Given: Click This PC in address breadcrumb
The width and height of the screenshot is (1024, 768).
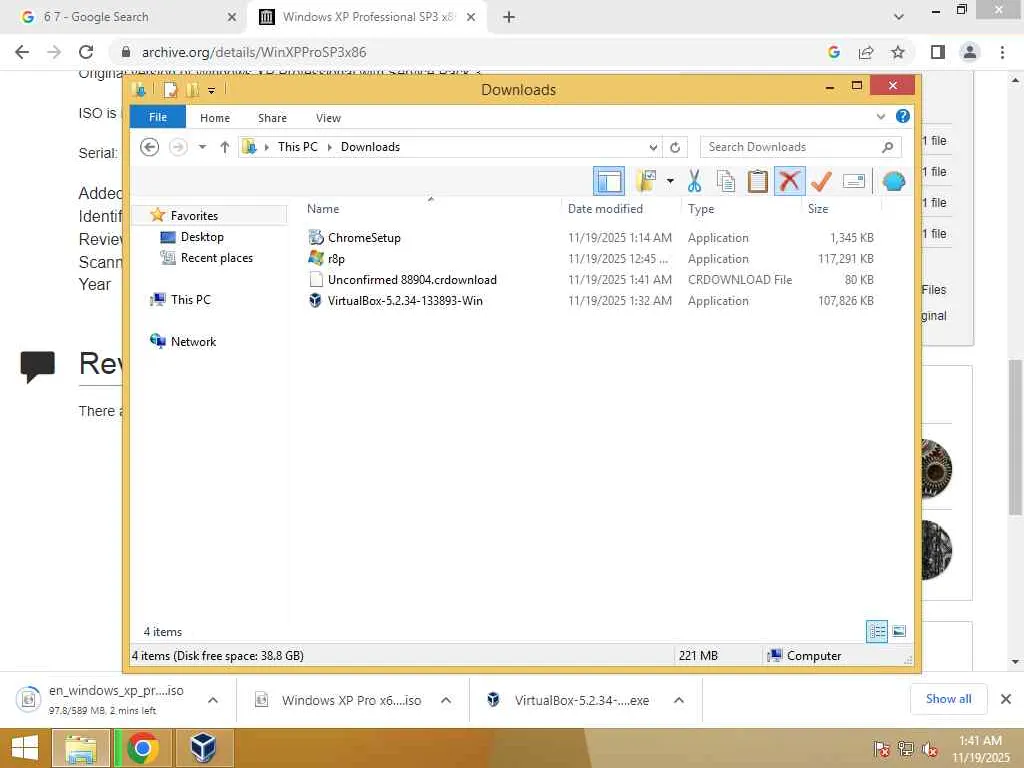Looking at the screenshot, I should 298,147.
